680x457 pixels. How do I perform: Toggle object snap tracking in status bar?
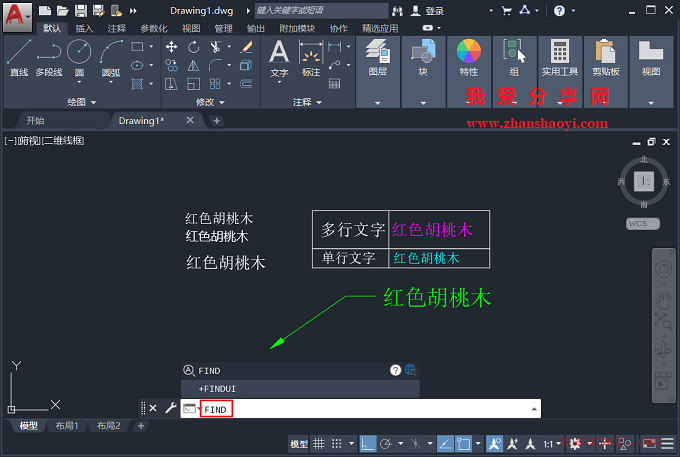(x=445, y=444)
